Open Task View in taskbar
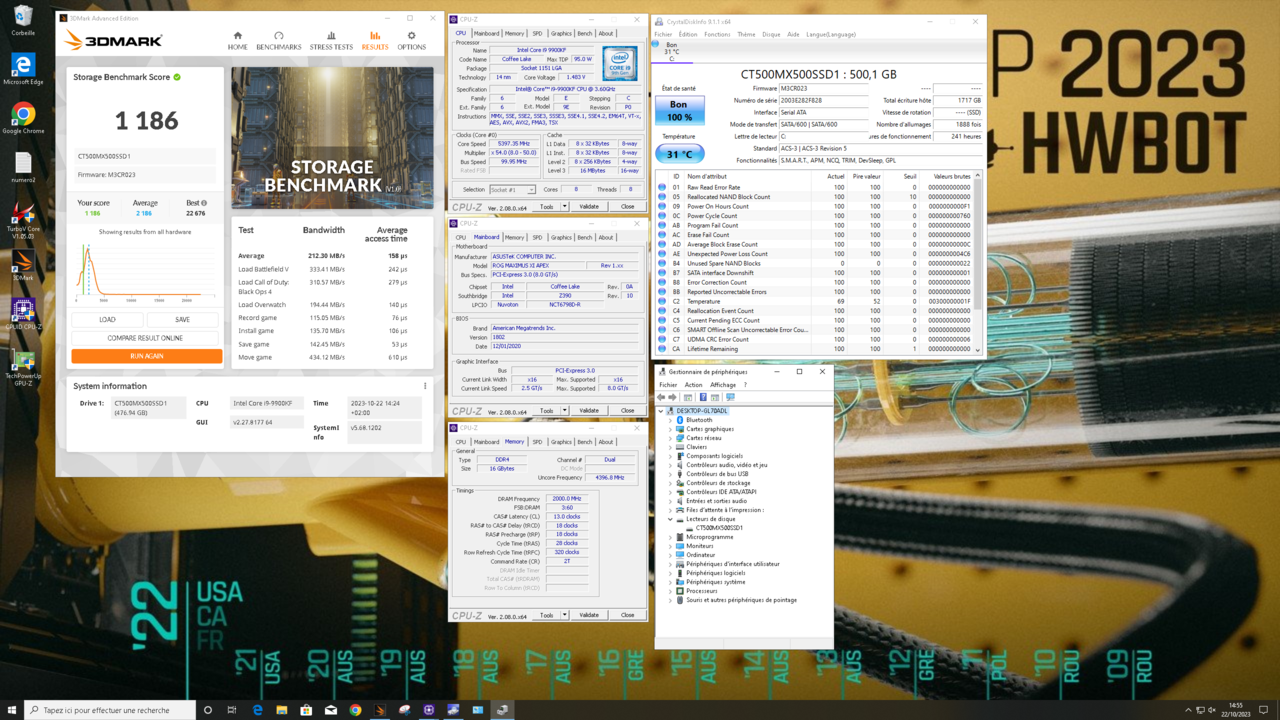1280x720 pixels. point(232,710)
